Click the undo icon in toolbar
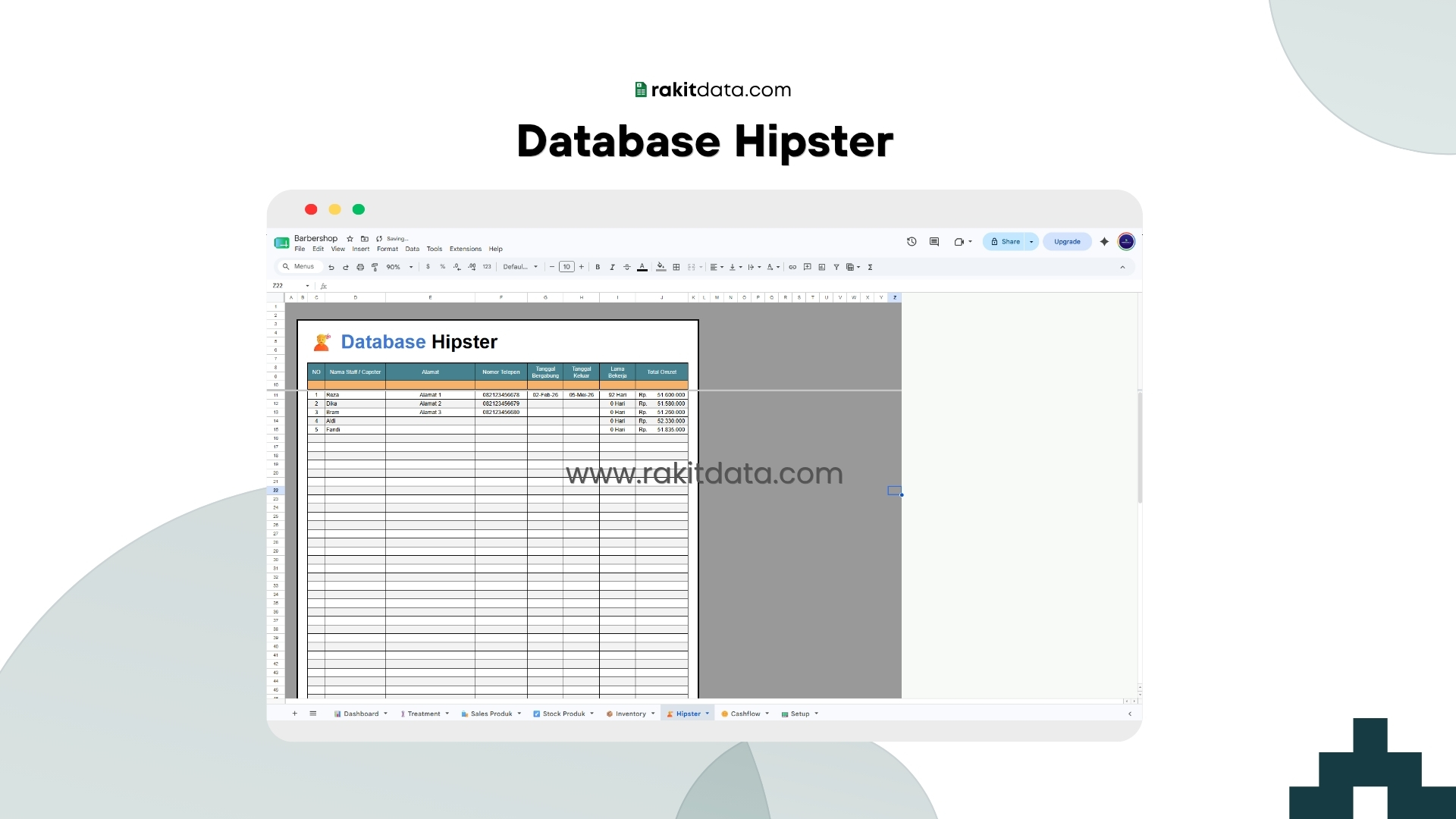The width and height of the screenshot is (1456, 819). pos(331,267)
